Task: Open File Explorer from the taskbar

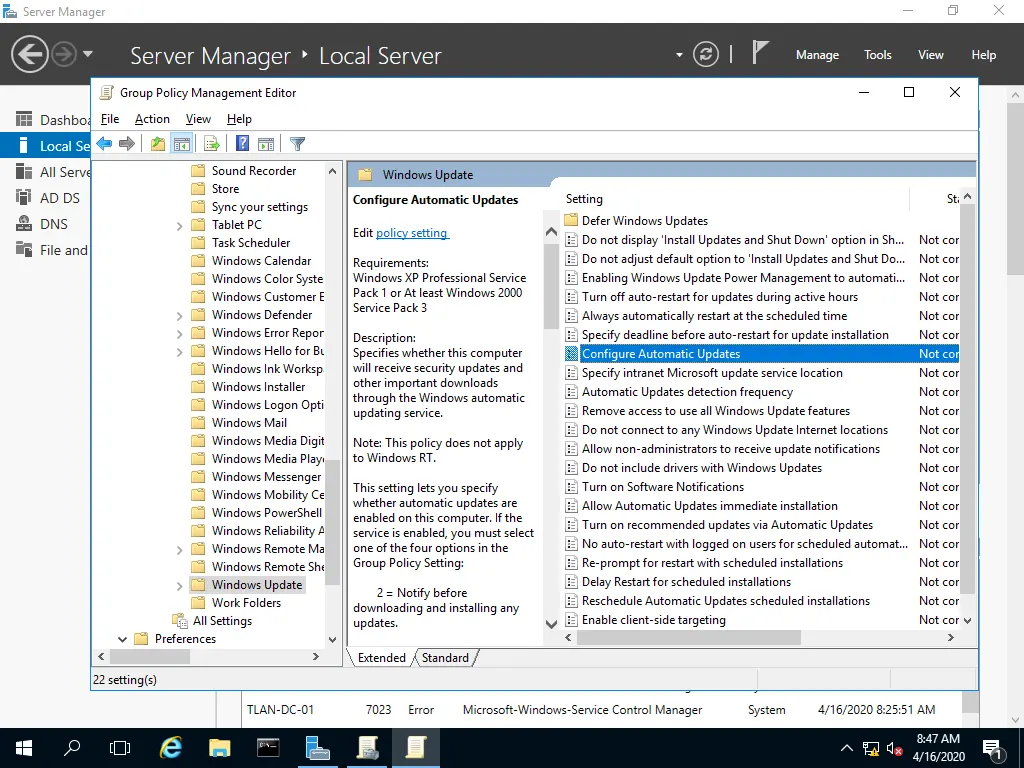Action: click(219, 748)
